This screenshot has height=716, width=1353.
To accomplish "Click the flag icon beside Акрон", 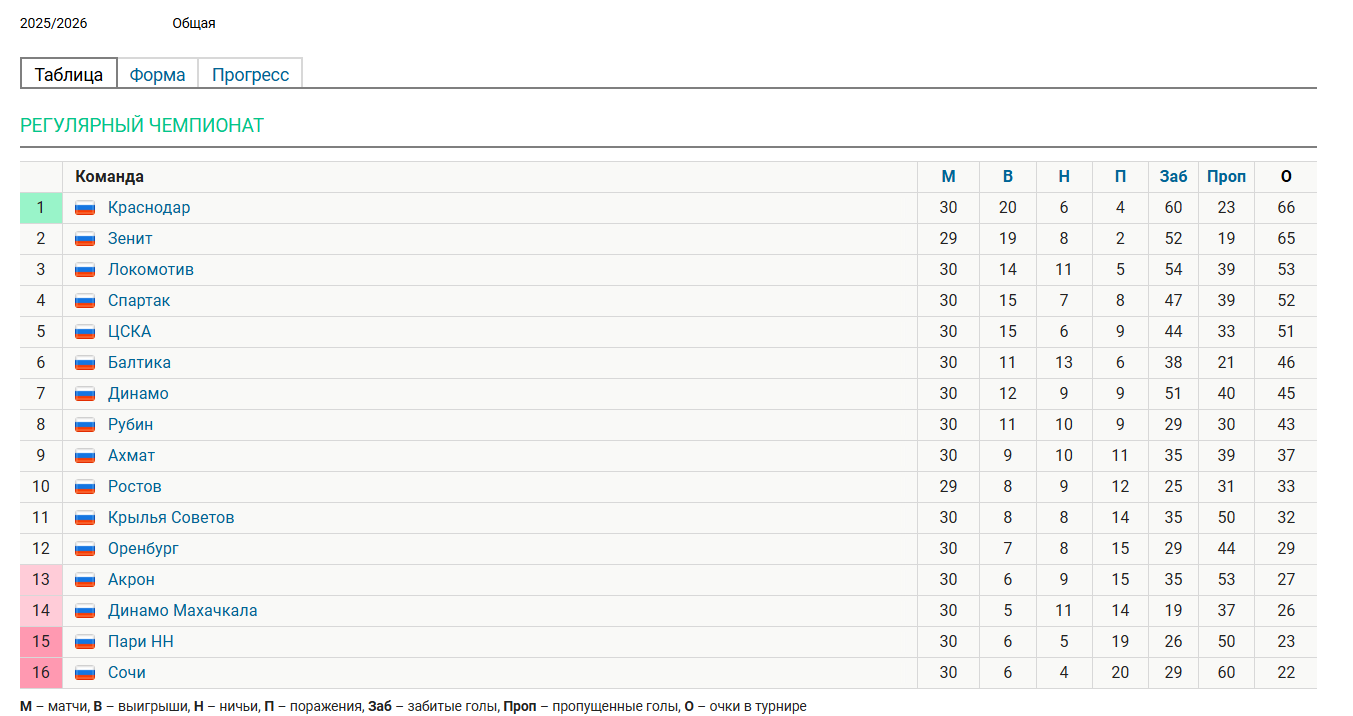I will (x=85, y=580).
